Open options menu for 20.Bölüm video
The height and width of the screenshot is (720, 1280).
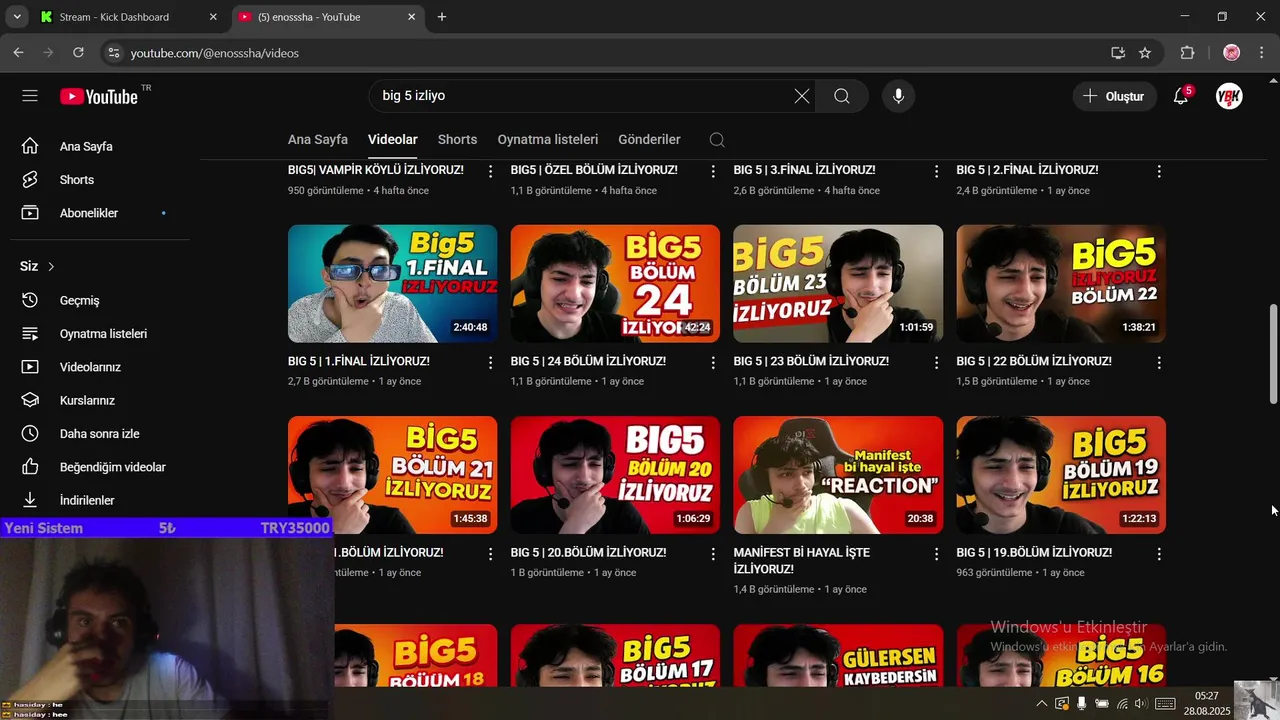tap(713, 553)
